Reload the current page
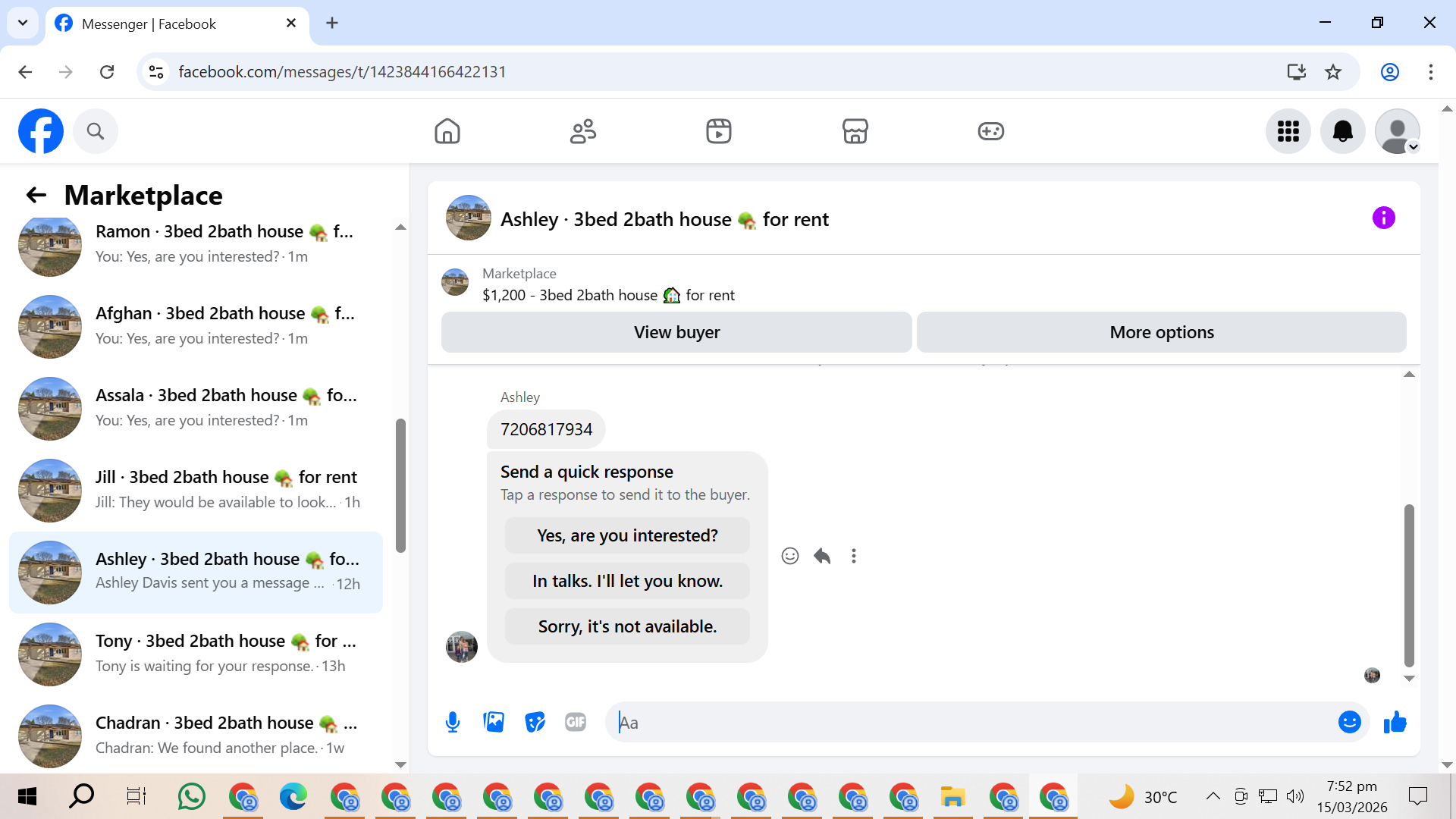Image resolution: width=1456 pixels, height=819 pixels. [x=107, y=72]
